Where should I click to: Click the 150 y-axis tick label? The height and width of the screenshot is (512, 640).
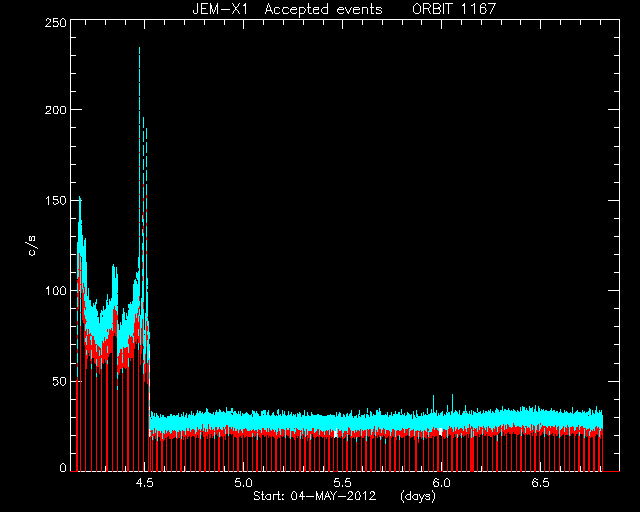[x=56, y=200]
